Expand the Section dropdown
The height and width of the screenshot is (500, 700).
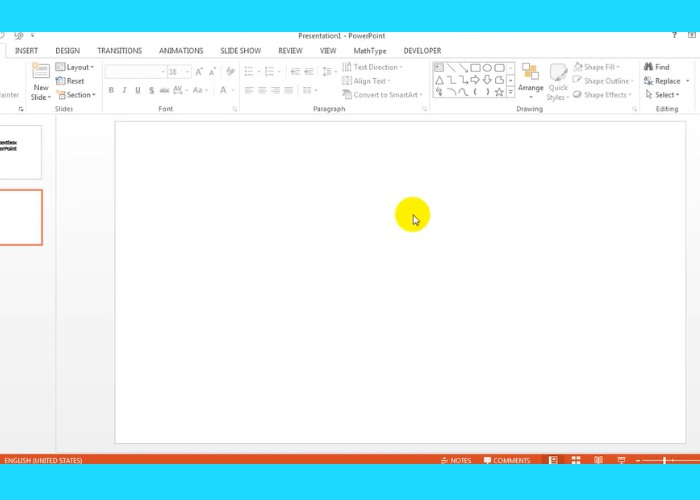point(78,95)
